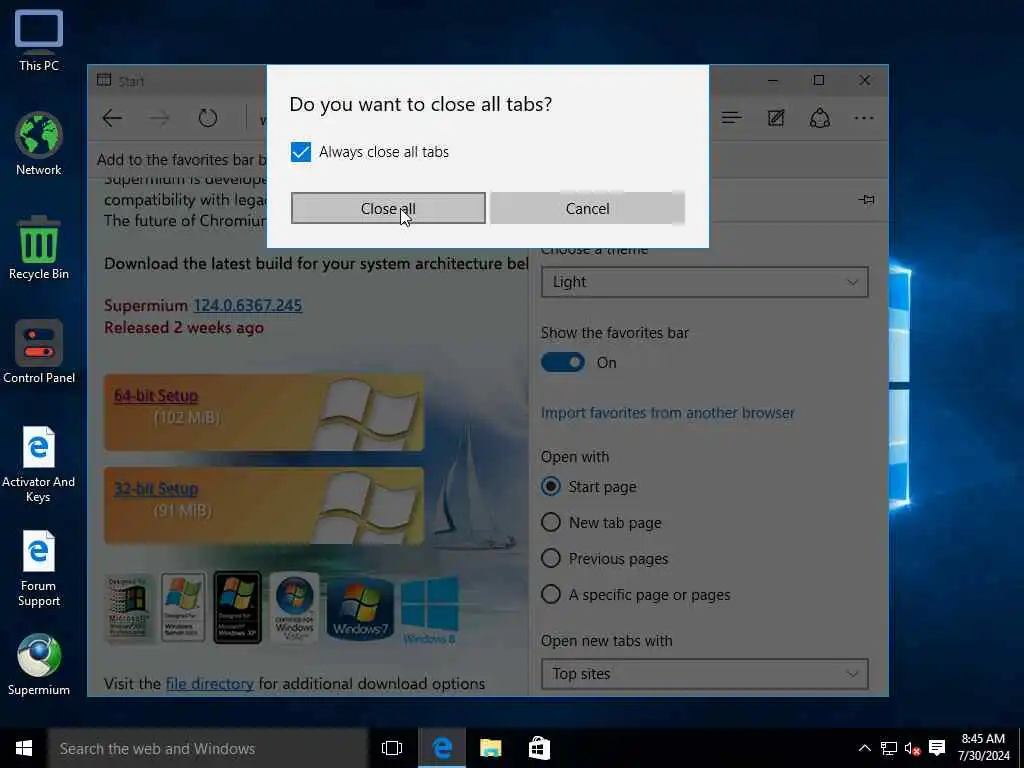
Task: Select the New tab page option
Action: pos(551,522)
